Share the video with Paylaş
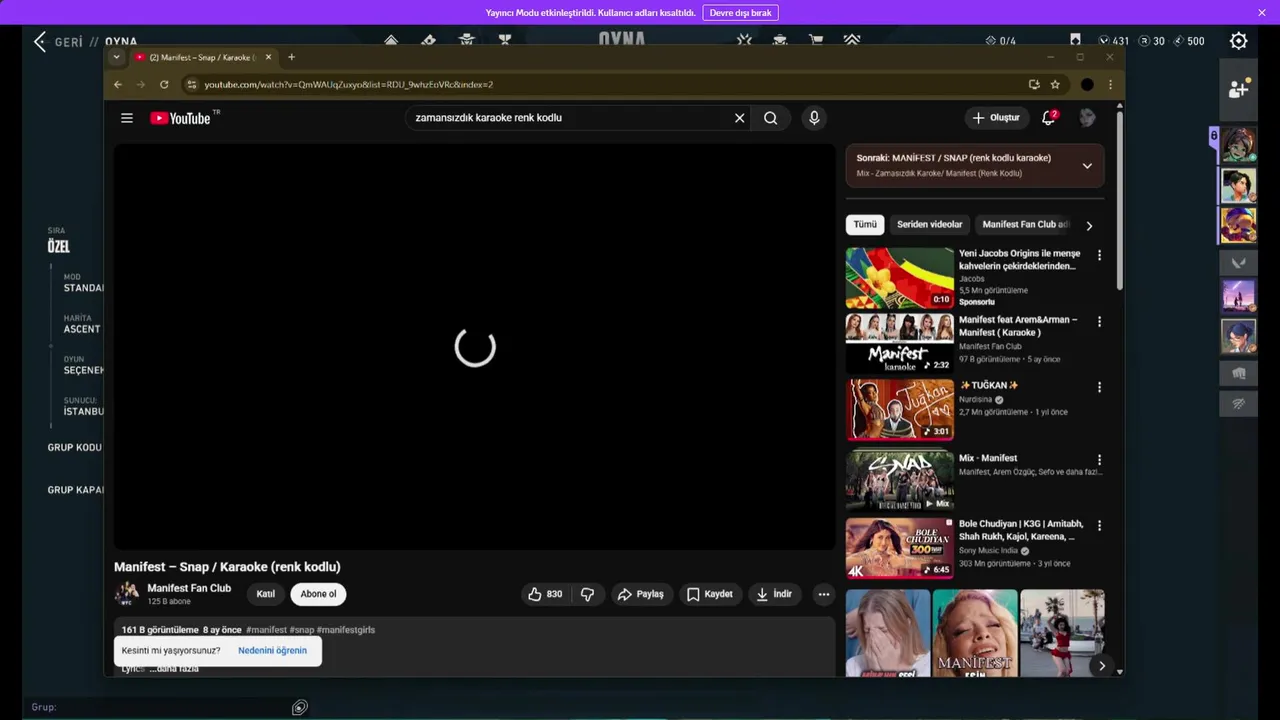 coord(641,594)
